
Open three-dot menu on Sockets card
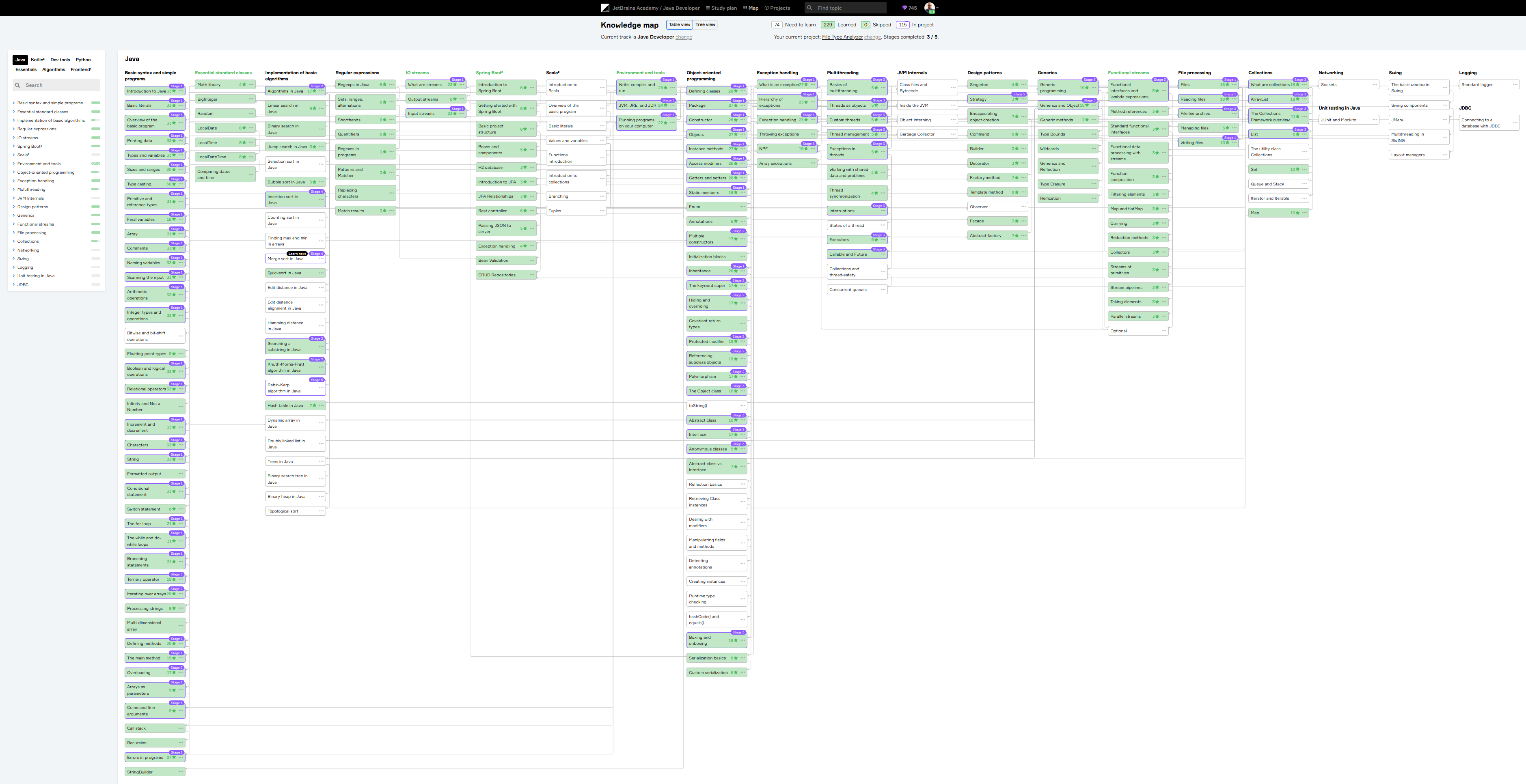1375,85
